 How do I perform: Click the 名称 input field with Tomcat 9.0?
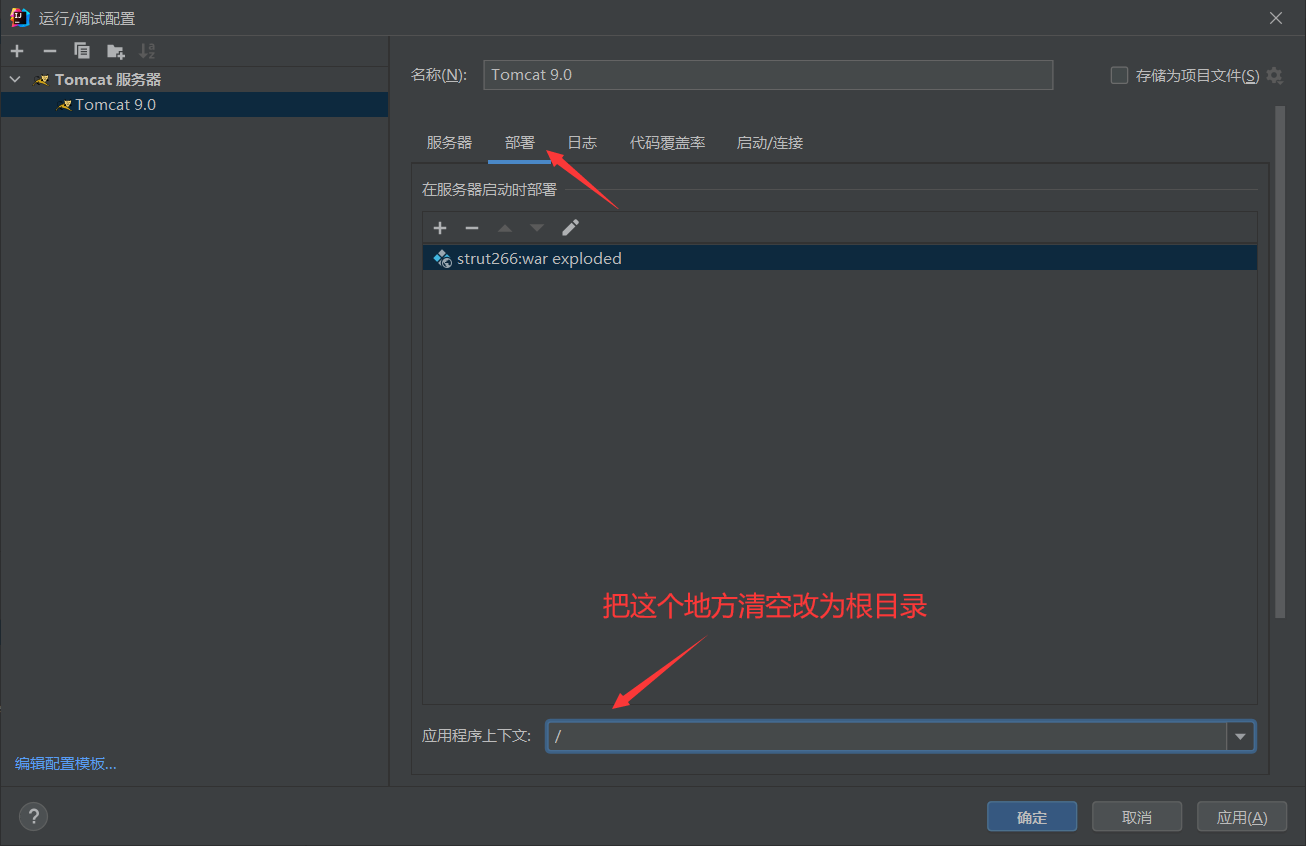[768, 75]
